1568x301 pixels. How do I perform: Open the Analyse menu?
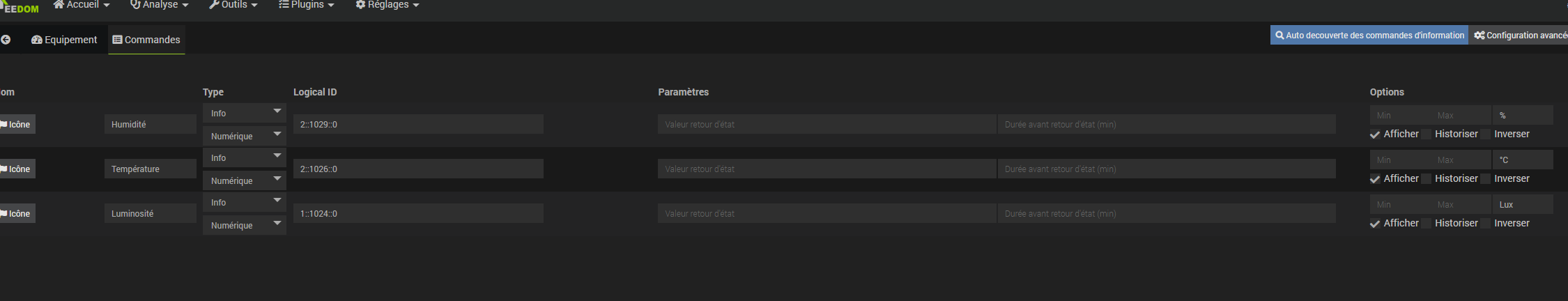(x=160, y=5)
